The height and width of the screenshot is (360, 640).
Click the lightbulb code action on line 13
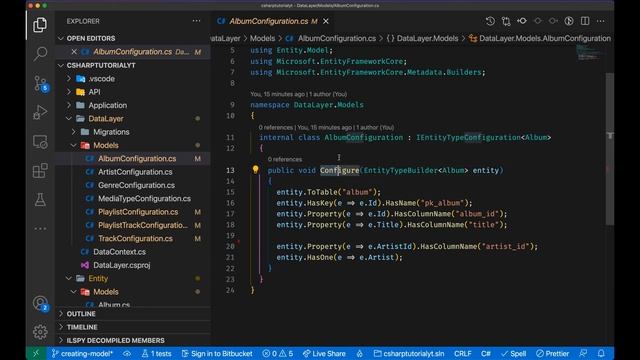click(256, 170)
